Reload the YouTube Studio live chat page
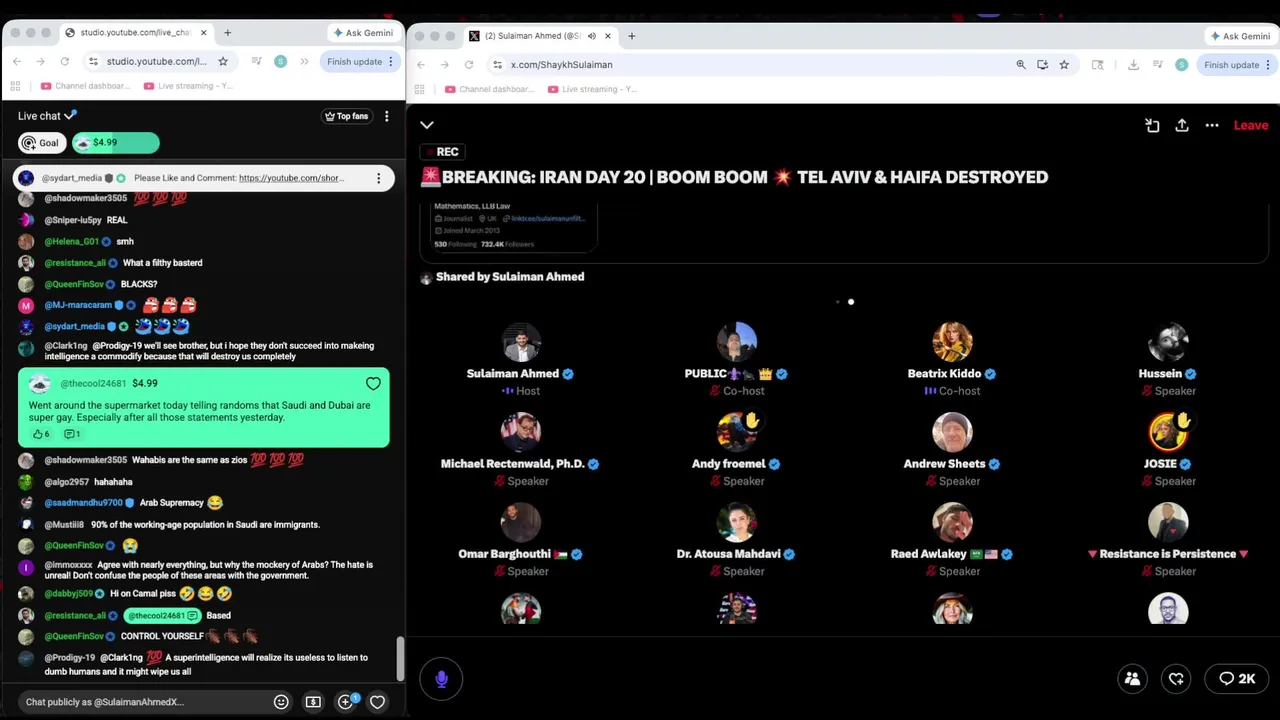 65,61
